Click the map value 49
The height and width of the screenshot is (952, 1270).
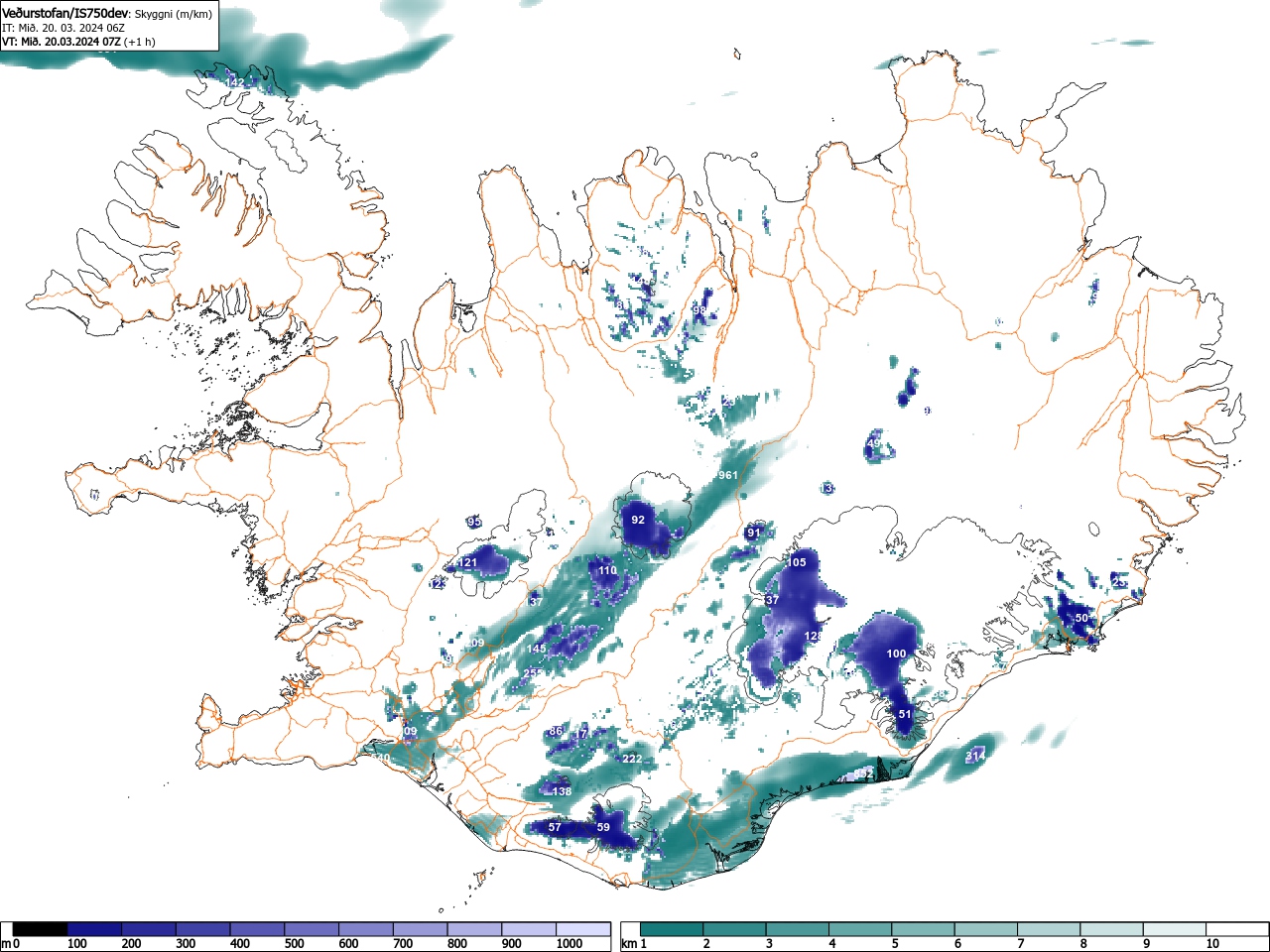(874, 442)
